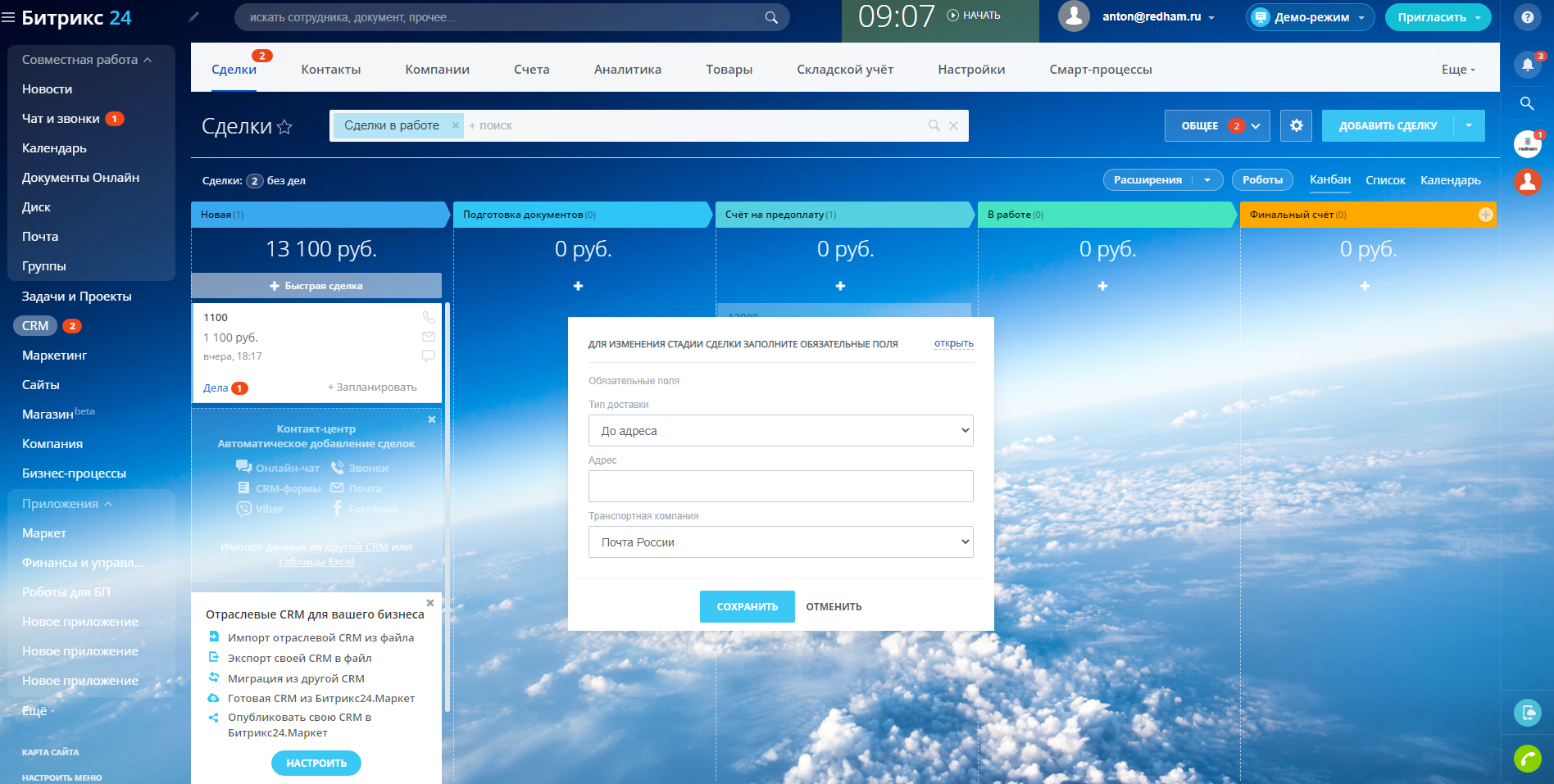
Task: Switch to Список view
Action: pyautogui.click(x=1385, y=180)
